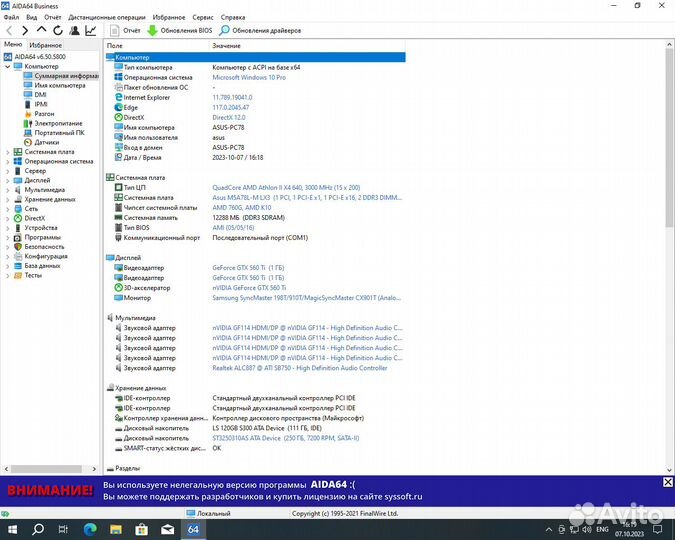Expand the Устройства tree node
The width and height of the screenshot is (675, 540).
[x=7, y=228]
